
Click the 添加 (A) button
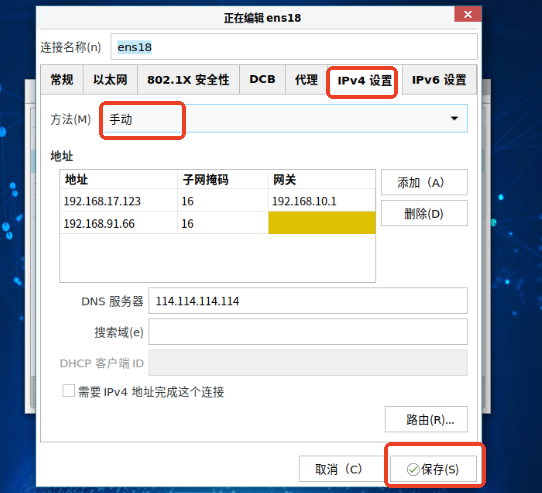point(424,182)
